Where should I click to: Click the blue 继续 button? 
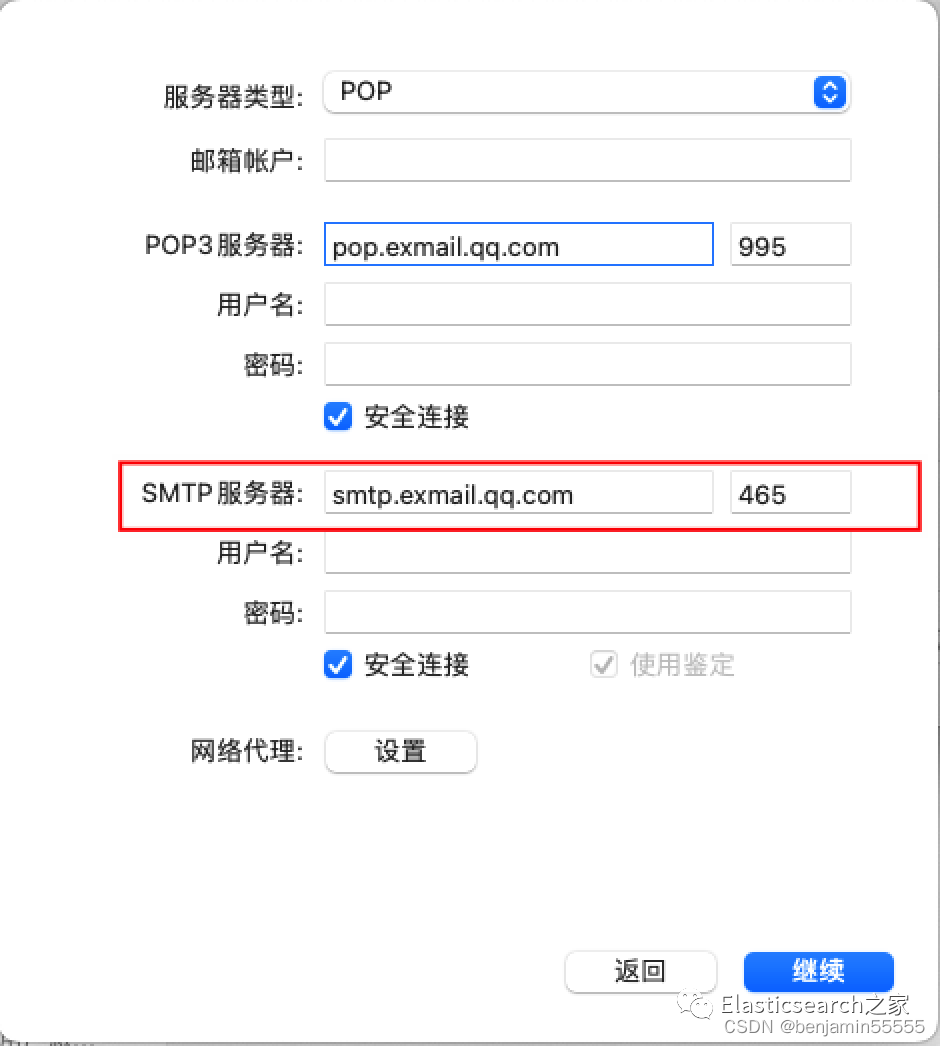click(819, 971)
